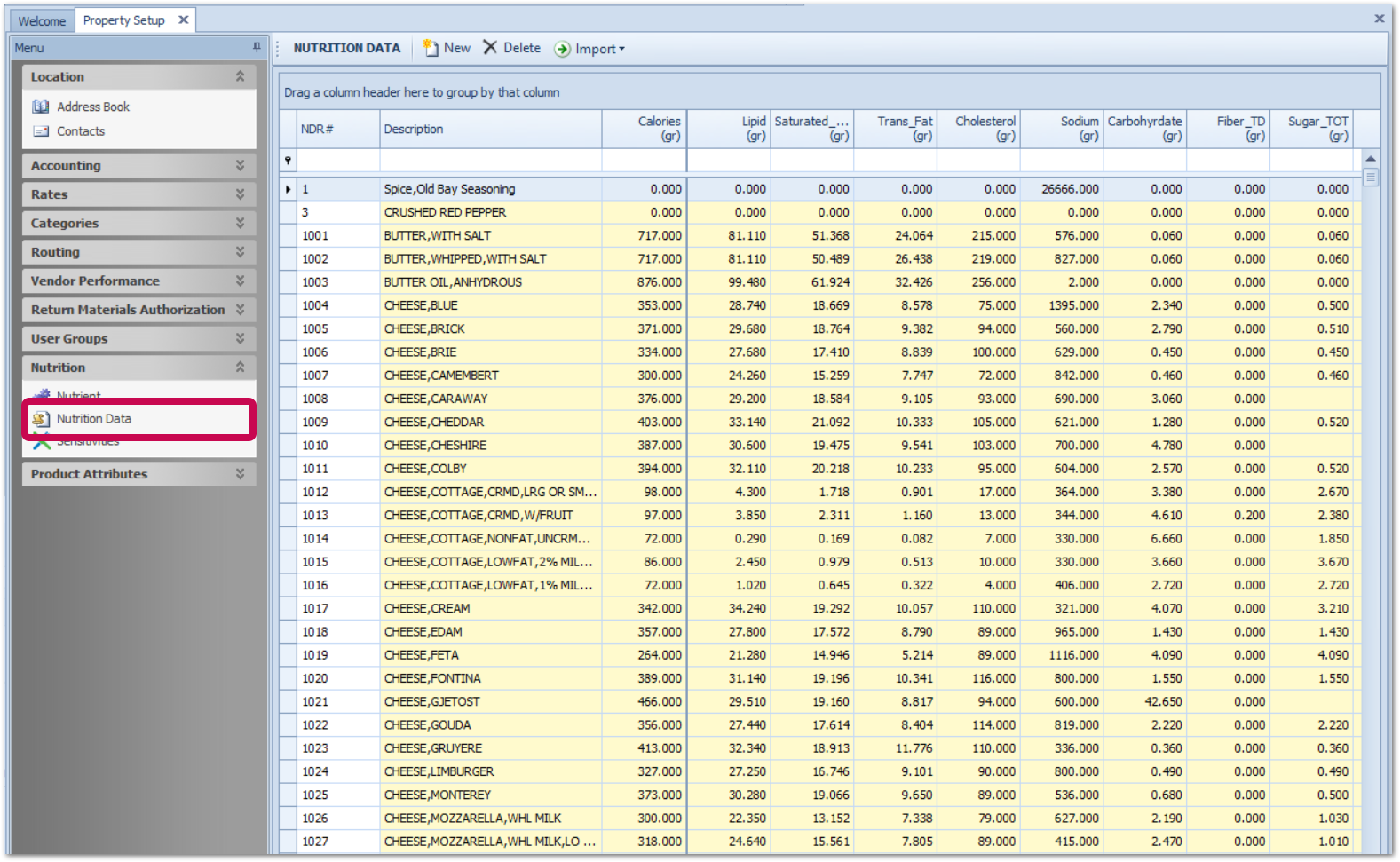Click the Description filter row field

pos(490,161)
